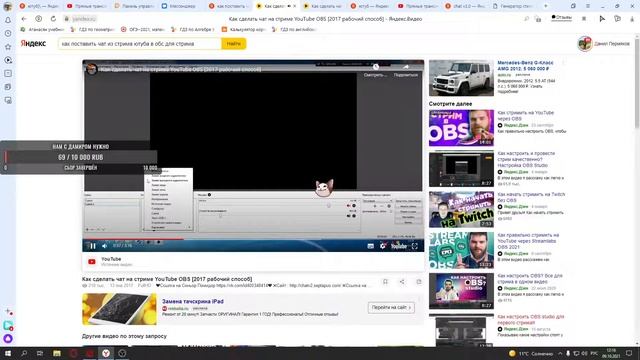The width and height of the screenshot is (640, 360).
Task: Open the Замена тачскрина iPad ad link
Action: (x=193, y=301)
